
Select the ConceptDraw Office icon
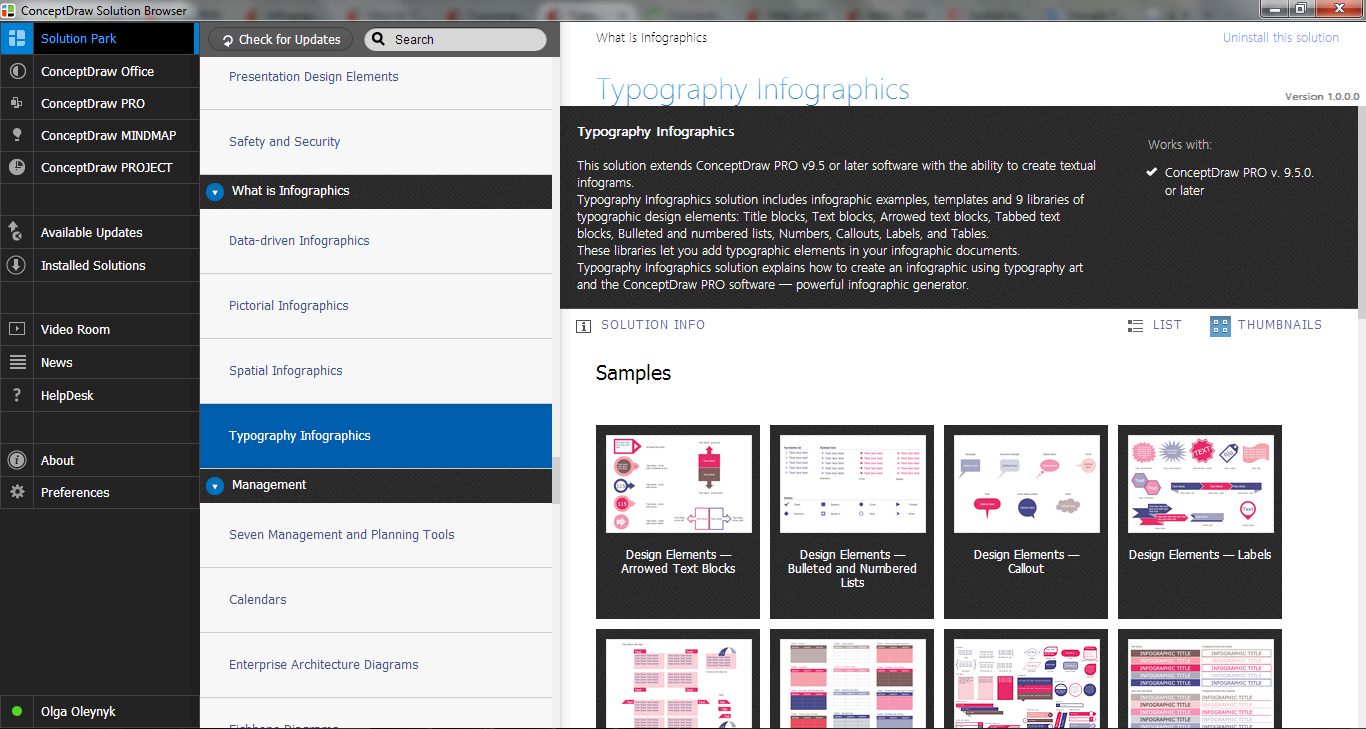click(x=17, y=72)
